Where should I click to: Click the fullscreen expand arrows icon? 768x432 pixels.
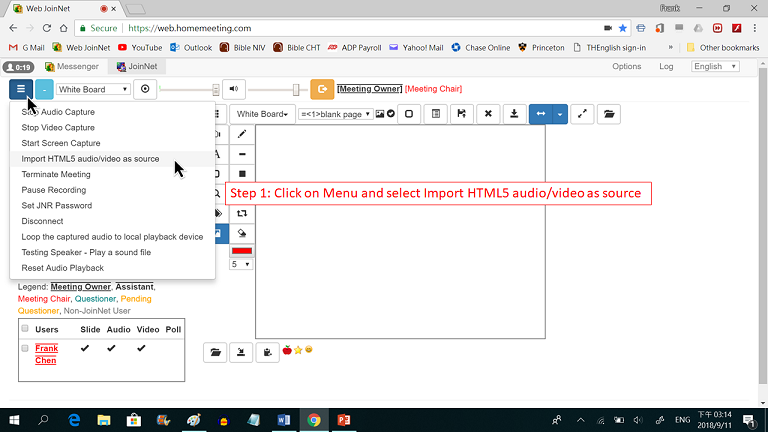pyautogui.click(x=583, y=114)
